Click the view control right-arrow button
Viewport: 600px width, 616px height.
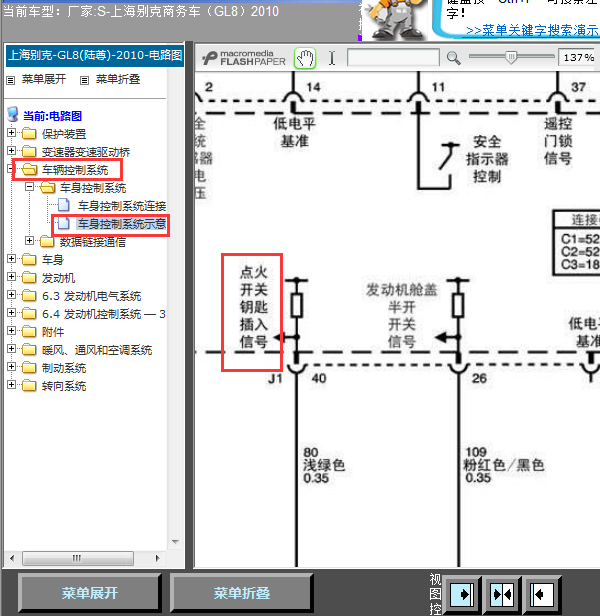pos(462,594)
